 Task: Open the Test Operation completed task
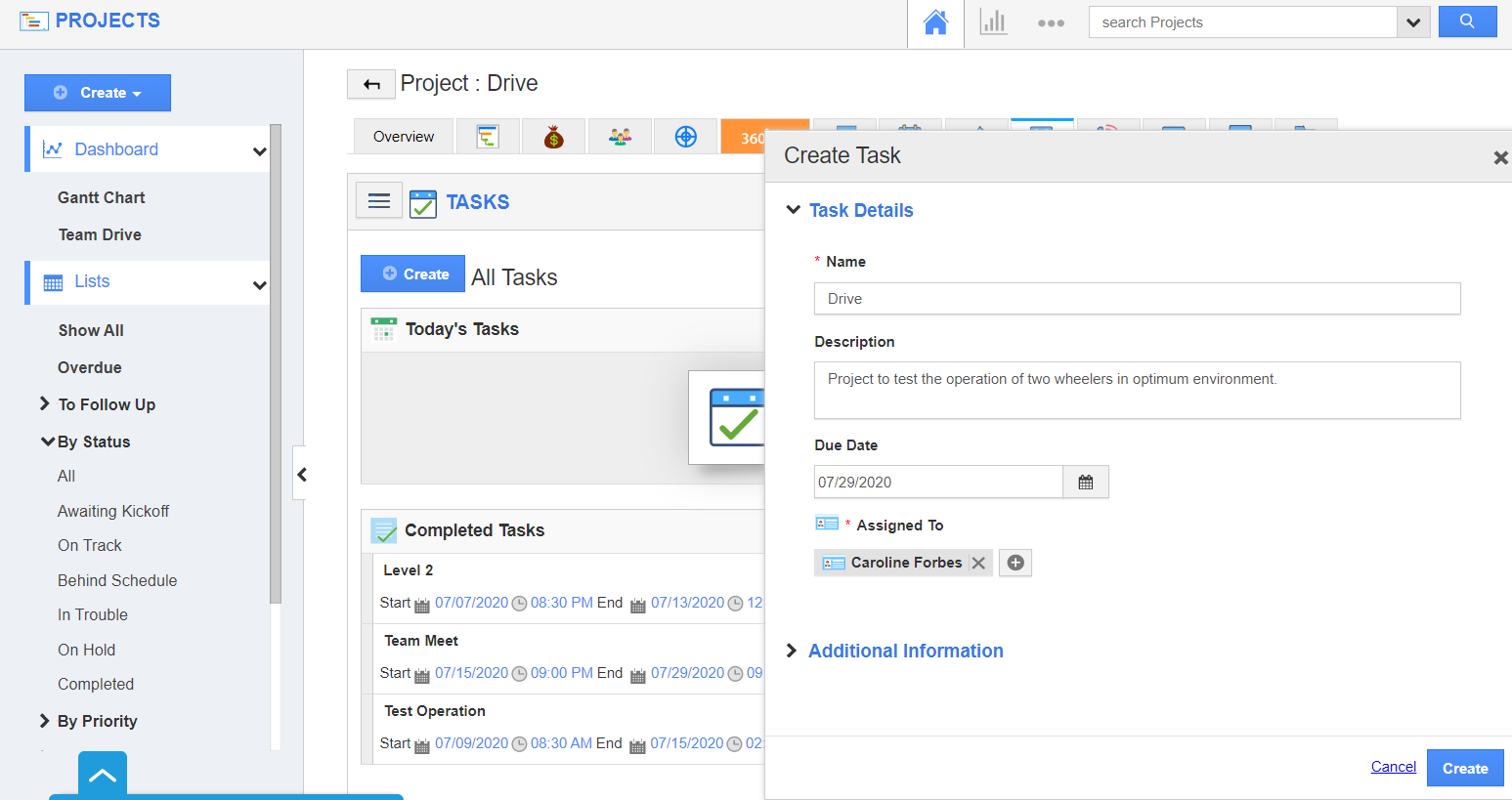tap(435, 711)
